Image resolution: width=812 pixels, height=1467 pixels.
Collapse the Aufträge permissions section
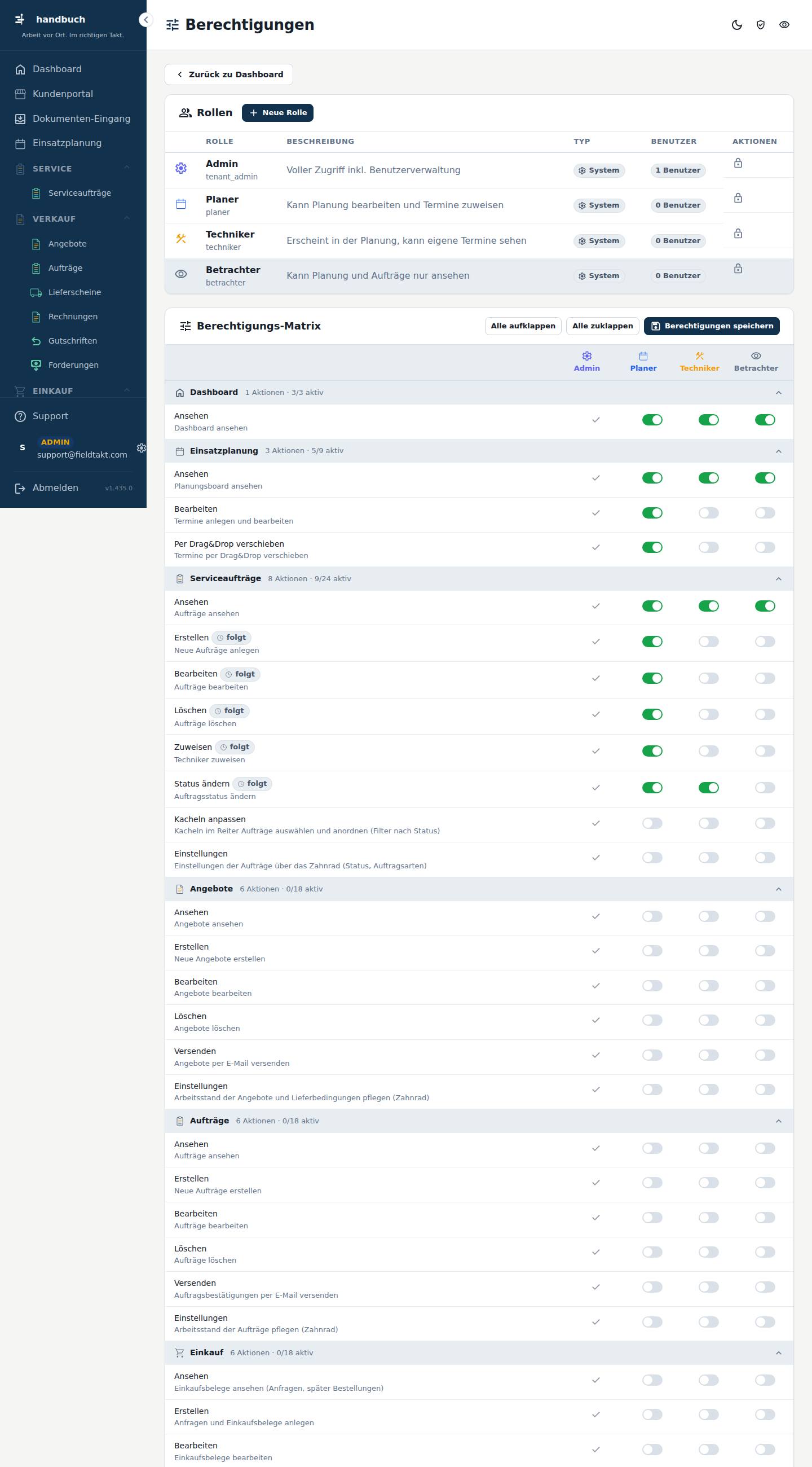(x=778, y=1121)
